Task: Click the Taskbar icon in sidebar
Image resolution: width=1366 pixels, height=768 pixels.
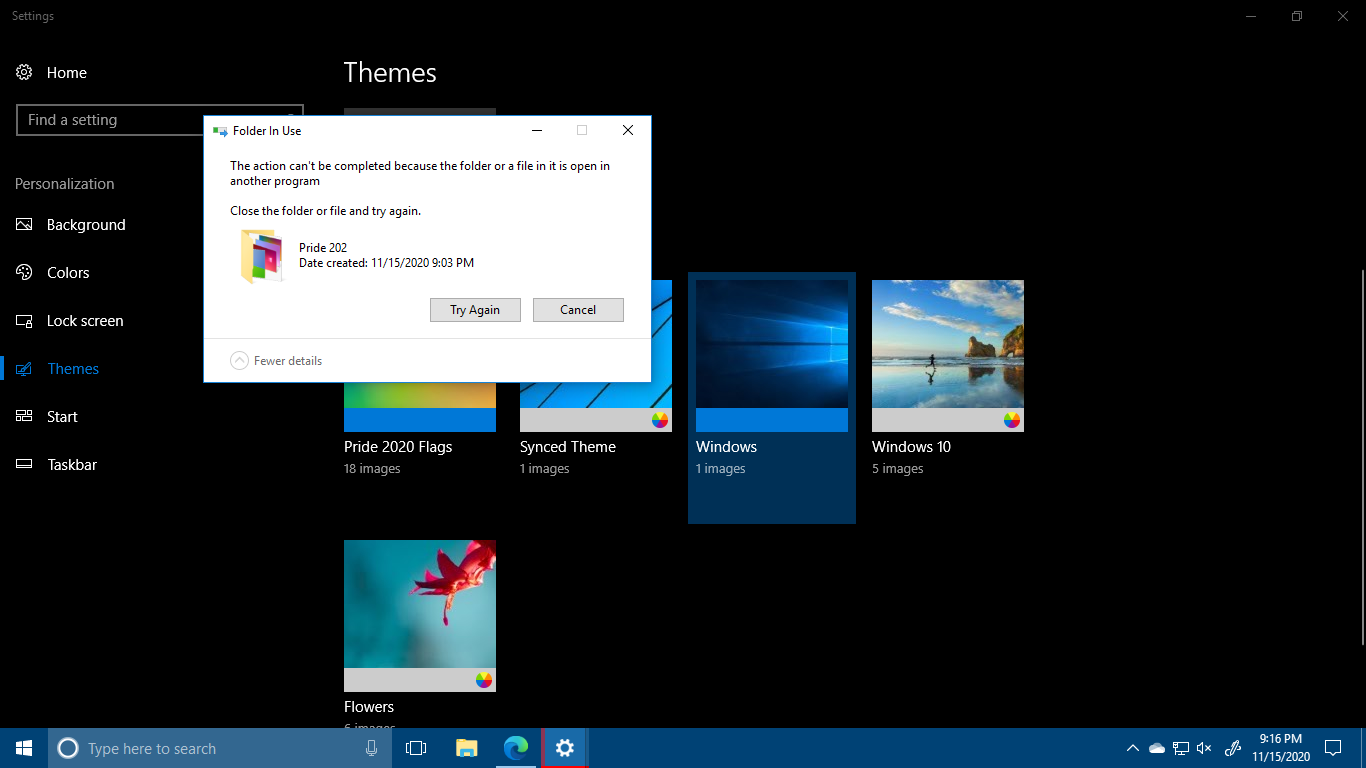Action: pos(24,465)
